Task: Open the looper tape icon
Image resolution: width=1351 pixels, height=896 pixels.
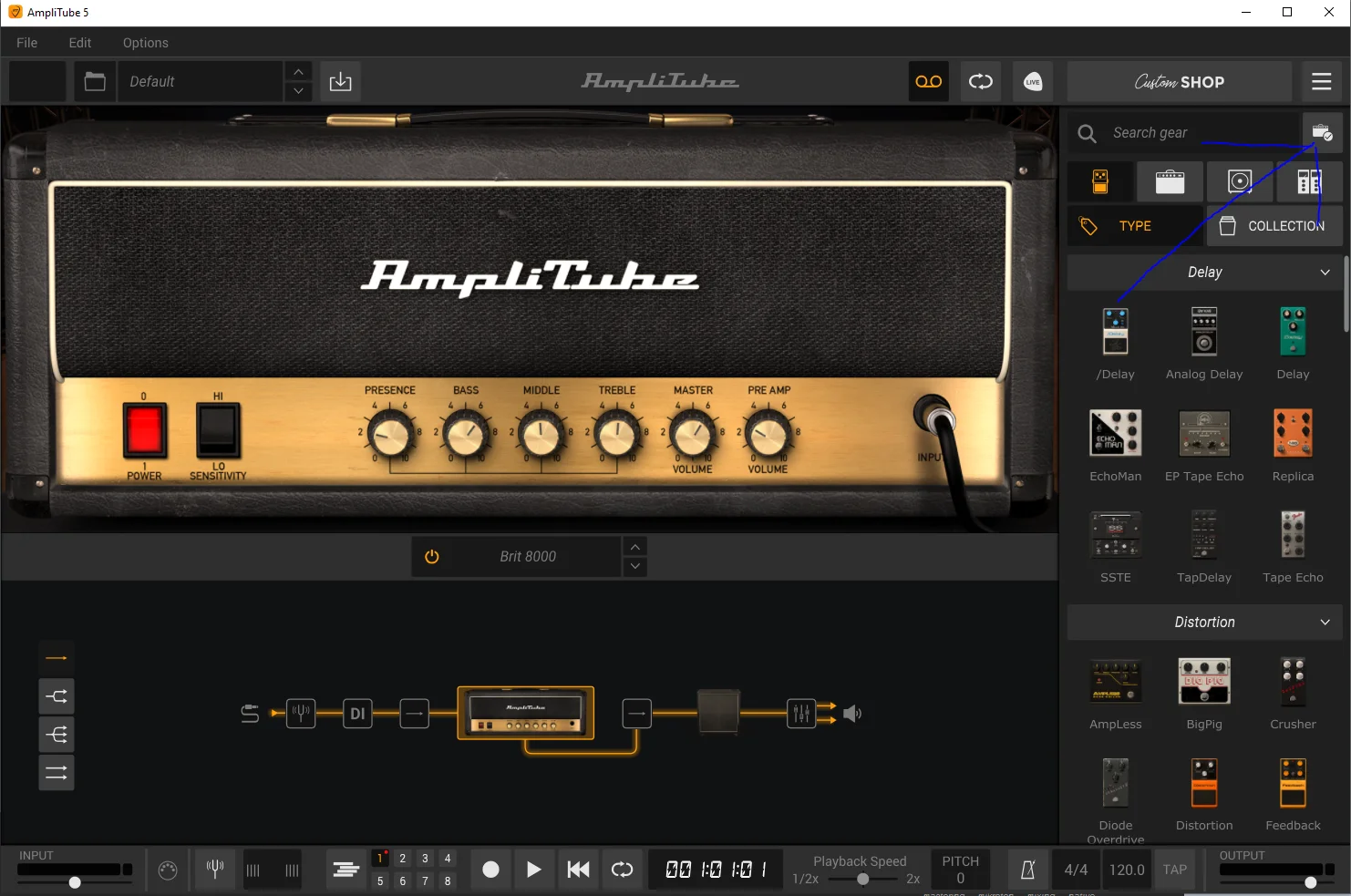Action: pos(928,81)
